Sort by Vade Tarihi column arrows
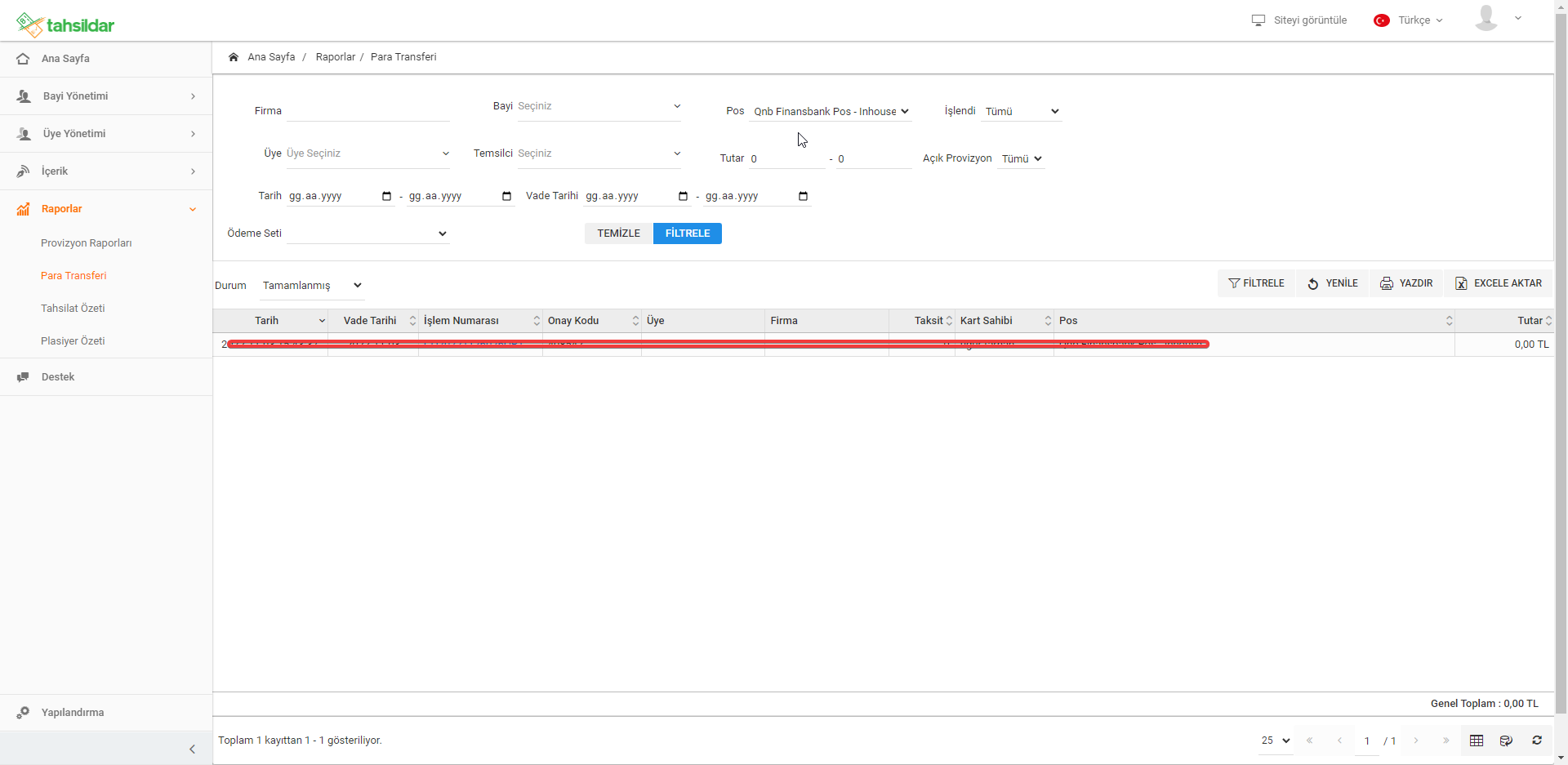Screen dimensions: 1568x765 (412, 321)
